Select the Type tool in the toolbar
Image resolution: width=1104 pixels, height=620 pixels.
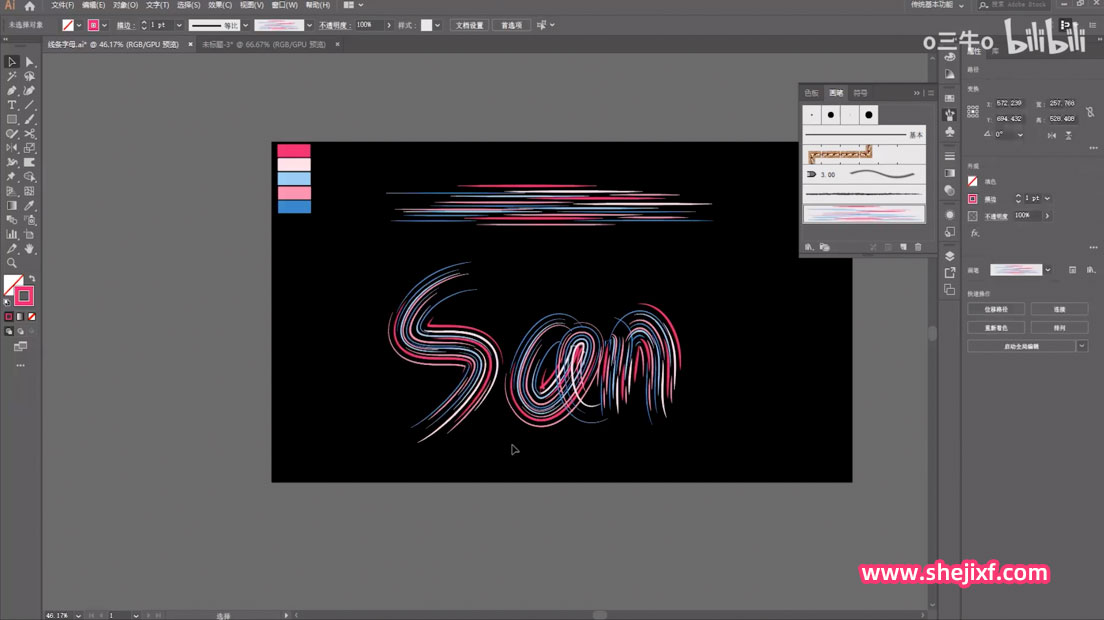tap(12, 105)
